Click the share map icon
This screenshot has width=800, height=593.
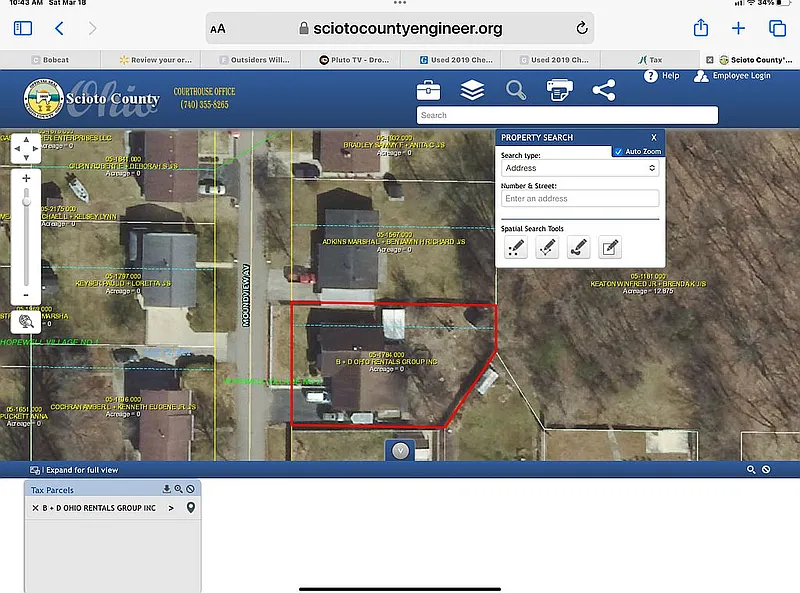(604, 91)
